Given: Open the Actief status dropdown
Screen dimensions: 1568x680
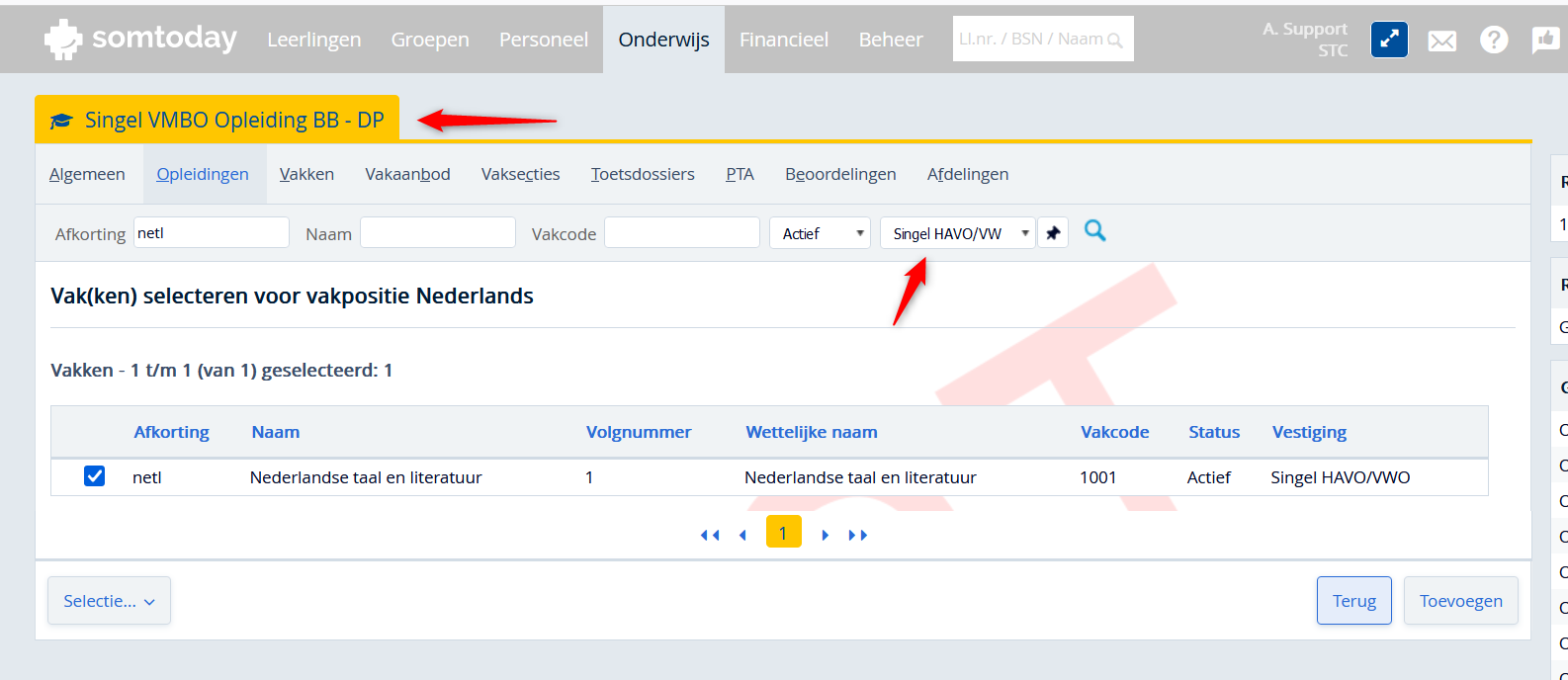Looking at the screenshot, I should click(820, 233).
